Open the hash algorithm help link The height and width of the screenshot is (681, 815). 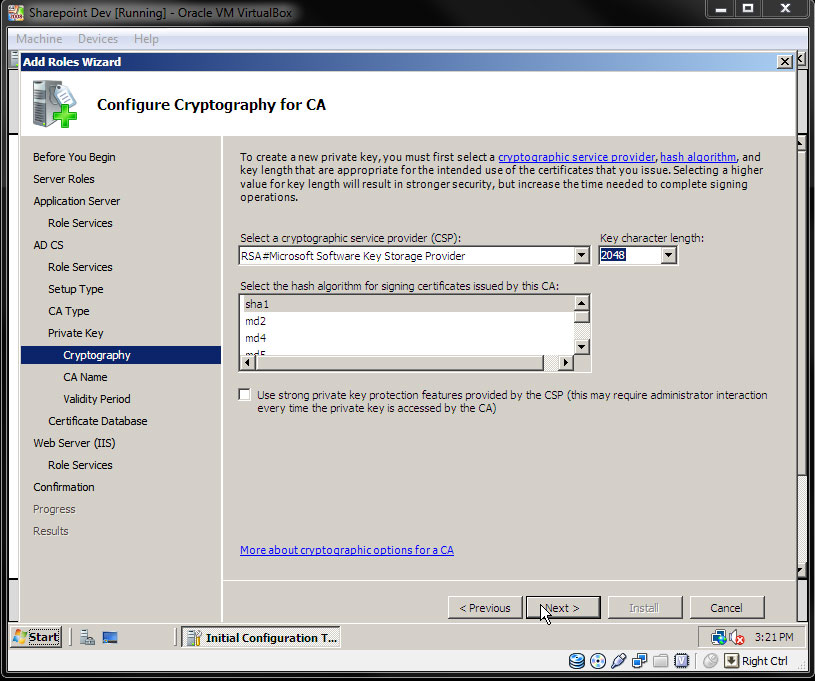click(698, 157)
